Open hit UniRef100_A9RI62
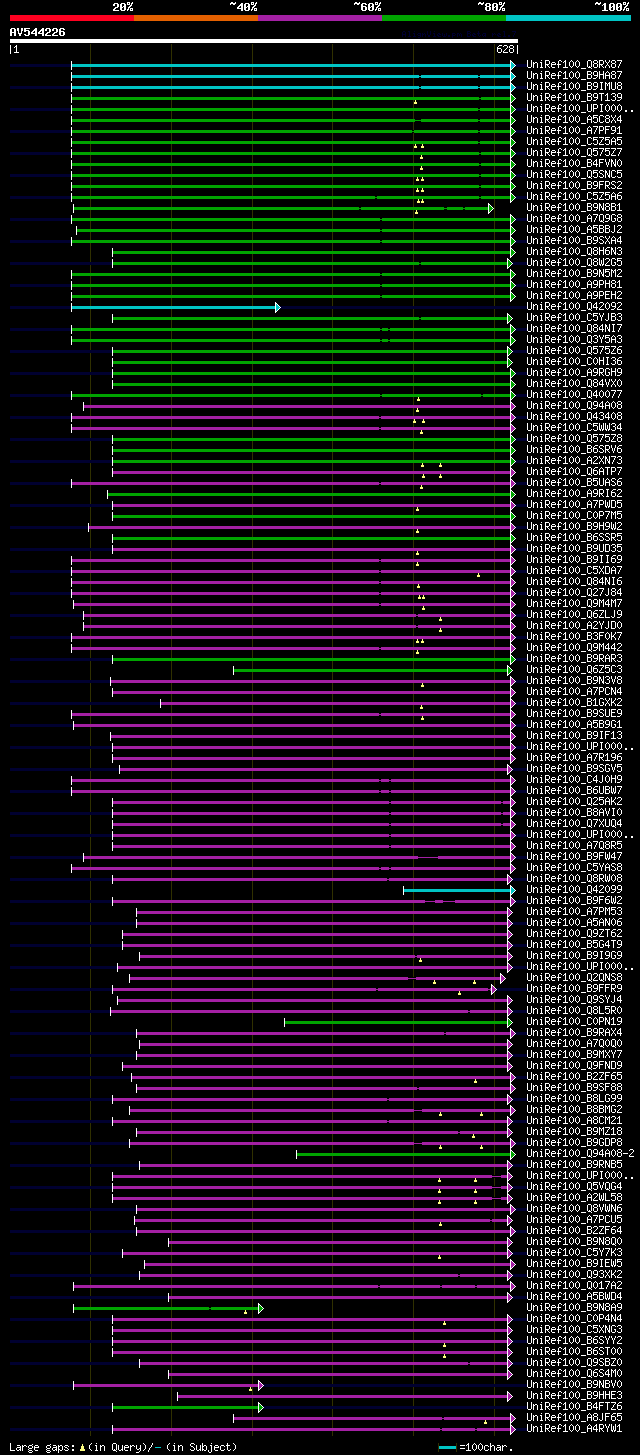Screen dimensions: 640x1455 (574, 494)
